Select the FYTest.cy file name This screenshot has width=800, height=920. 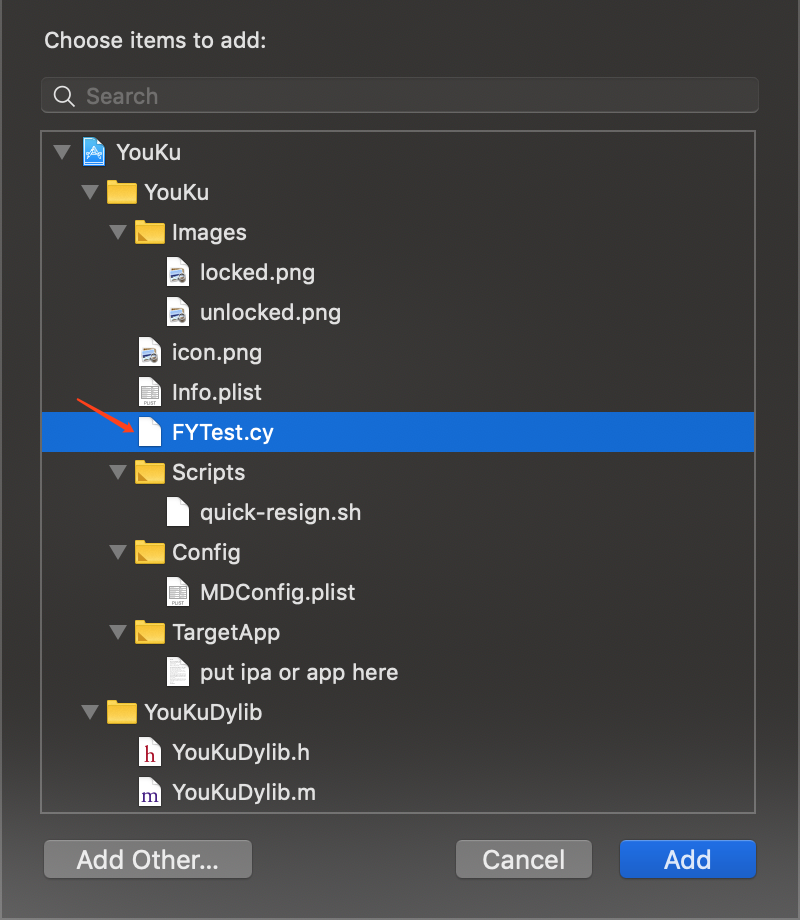pyautogui.click(x=222, y=432)
